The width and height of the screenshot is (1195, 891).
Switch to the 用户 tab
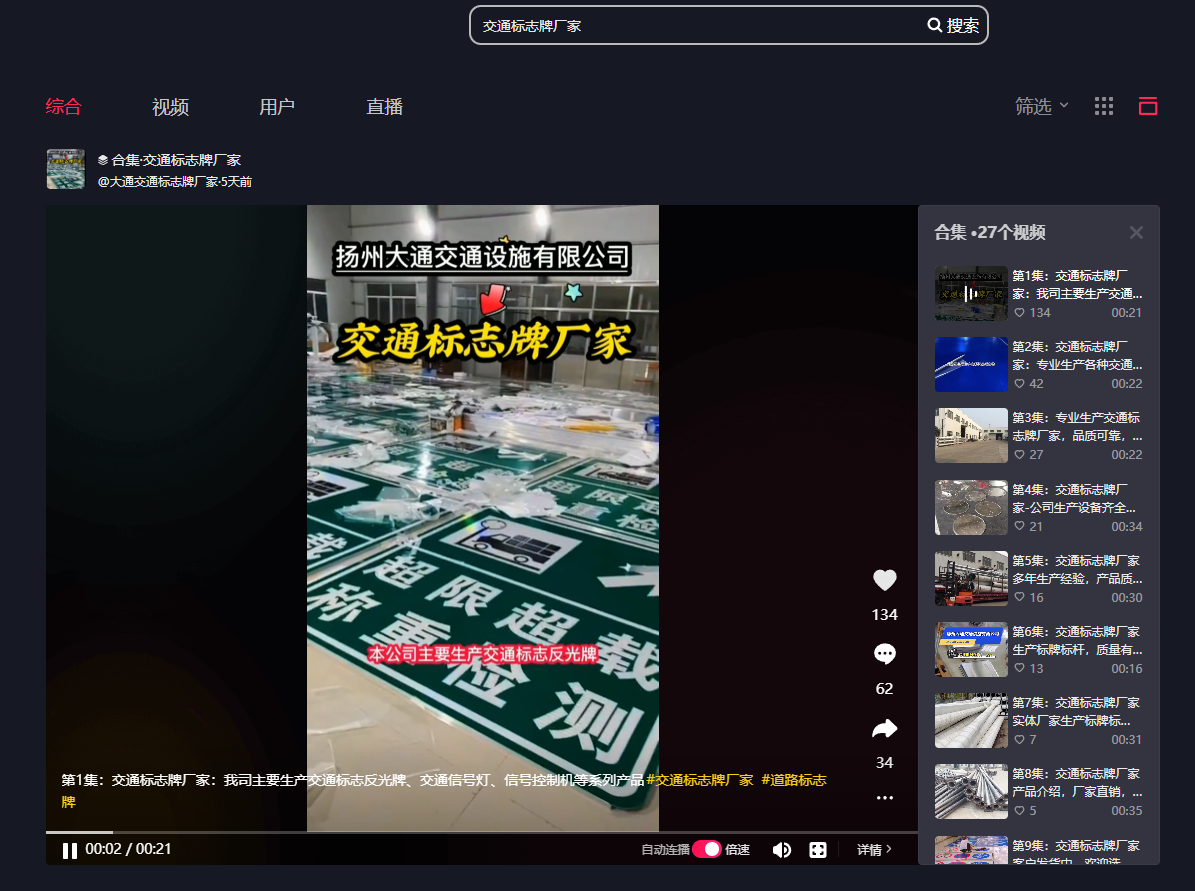click(277, 107)
